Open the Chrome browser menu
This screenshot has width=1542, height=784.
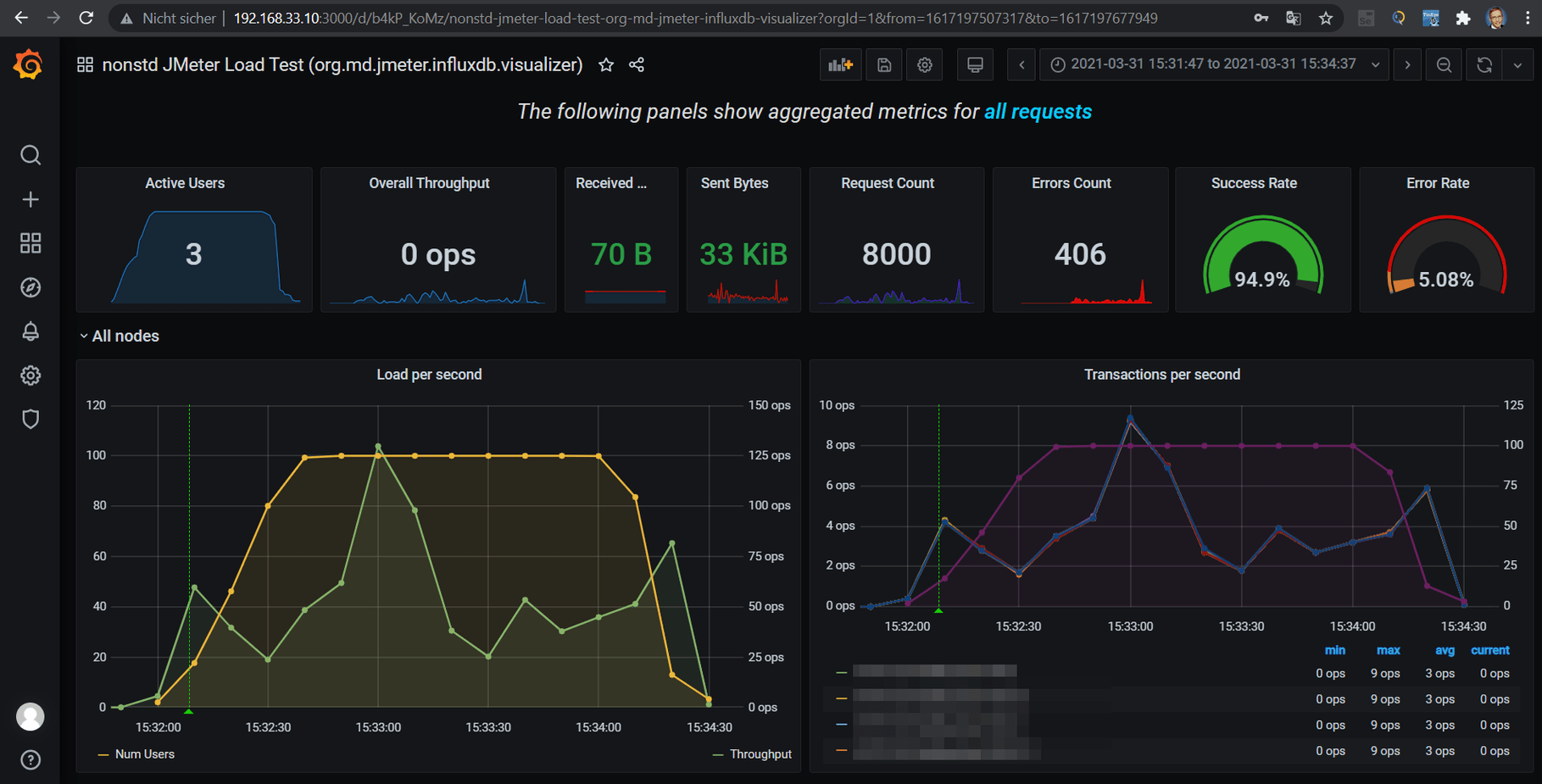pyautogui.click(x=1525, y=17)
